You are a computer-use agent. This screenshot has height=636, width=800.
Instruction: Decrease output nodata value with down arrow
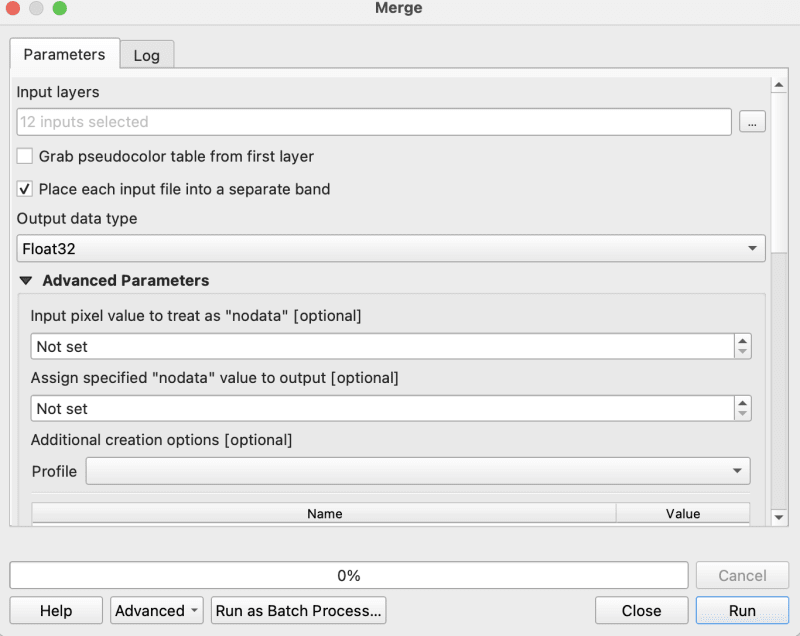click(x=742, y=414)
